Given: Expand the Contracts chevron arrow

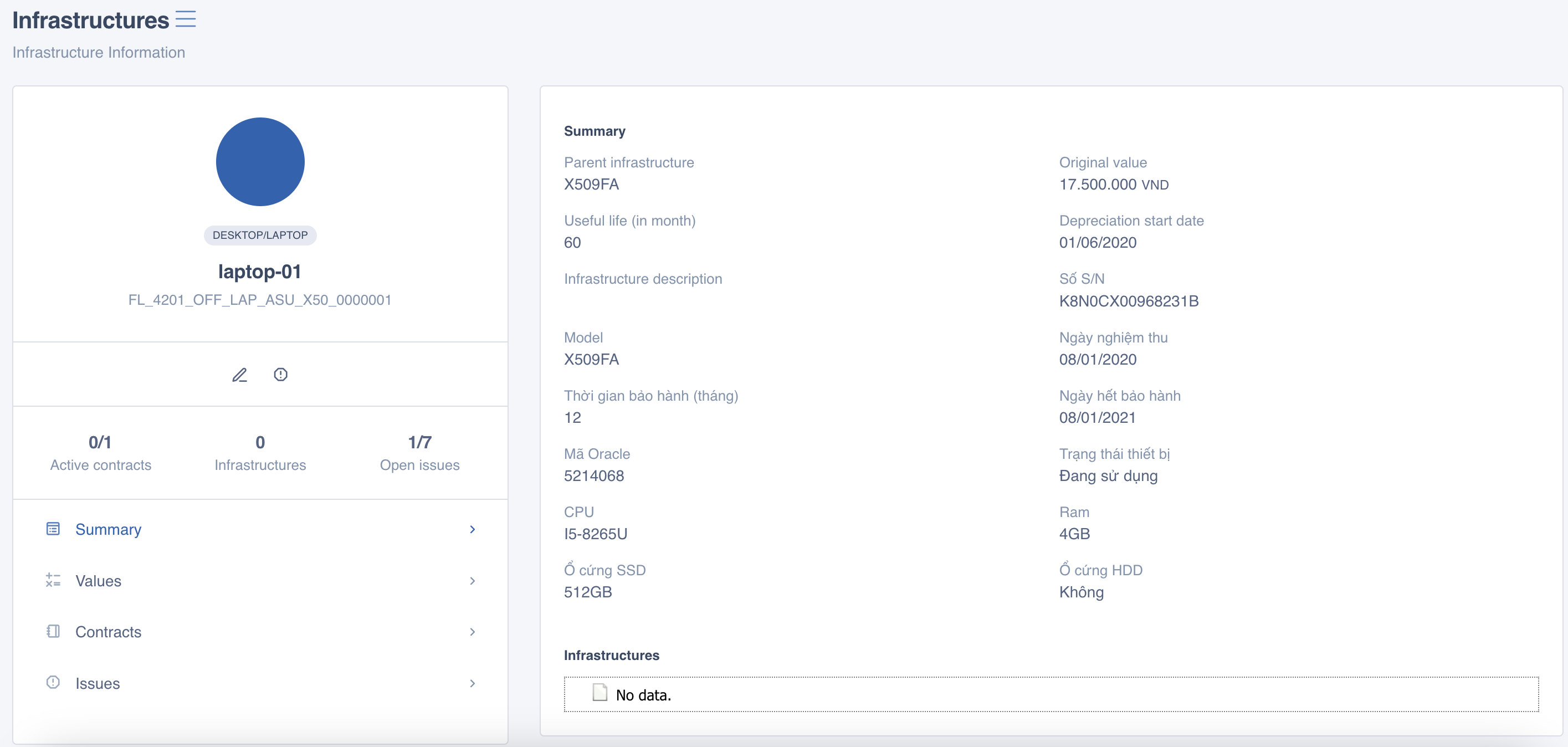Looking at the screenshot, I should tap(473, 632).
